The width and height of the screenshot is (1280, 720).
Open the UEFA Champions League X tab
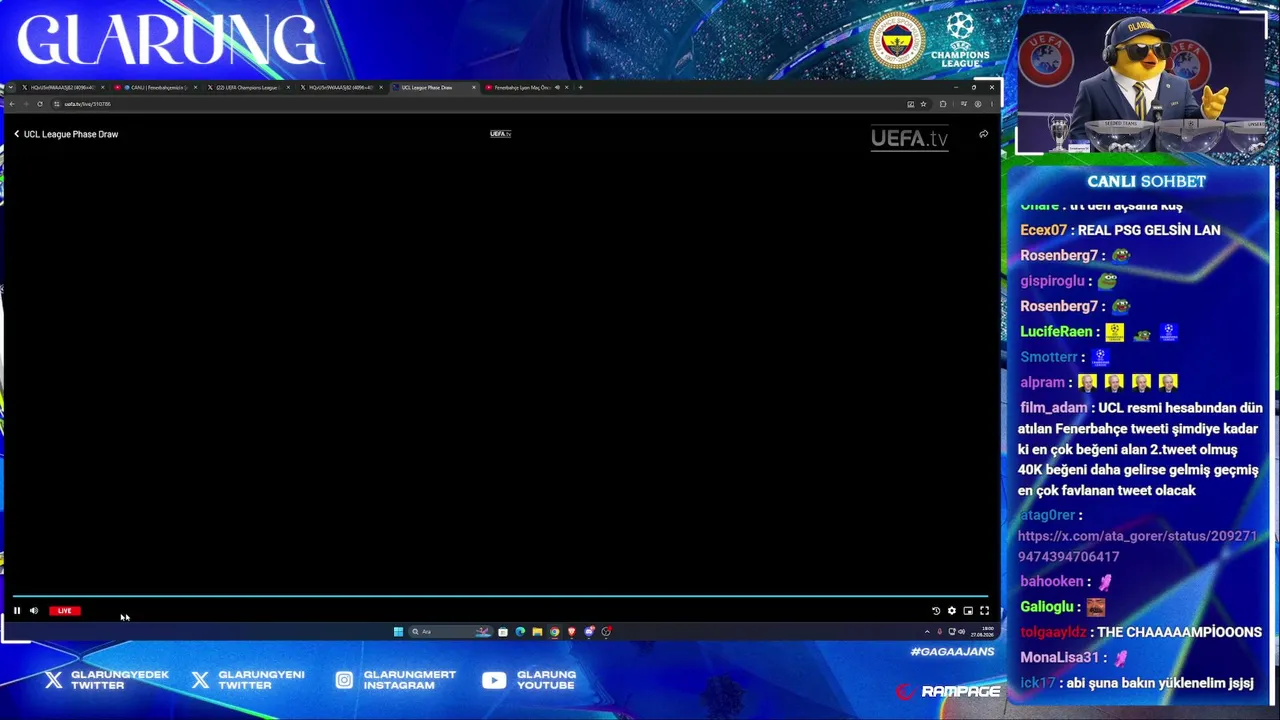pos(247,87)
